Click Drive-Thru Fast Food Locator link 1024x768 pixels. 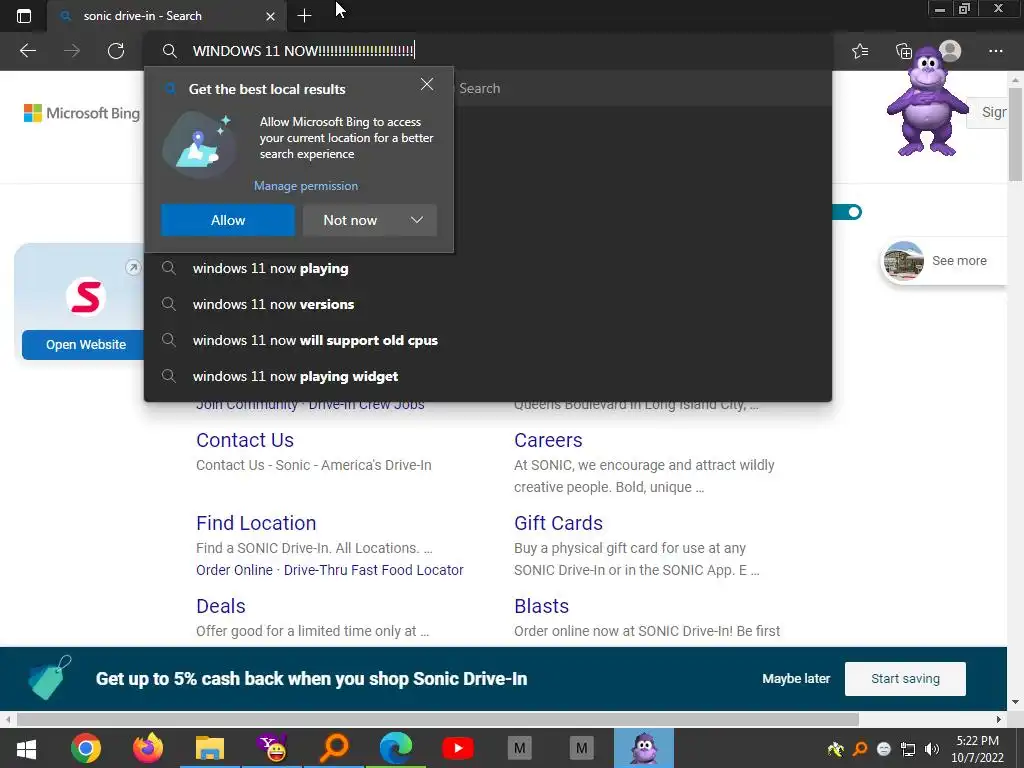click(374, 570)
